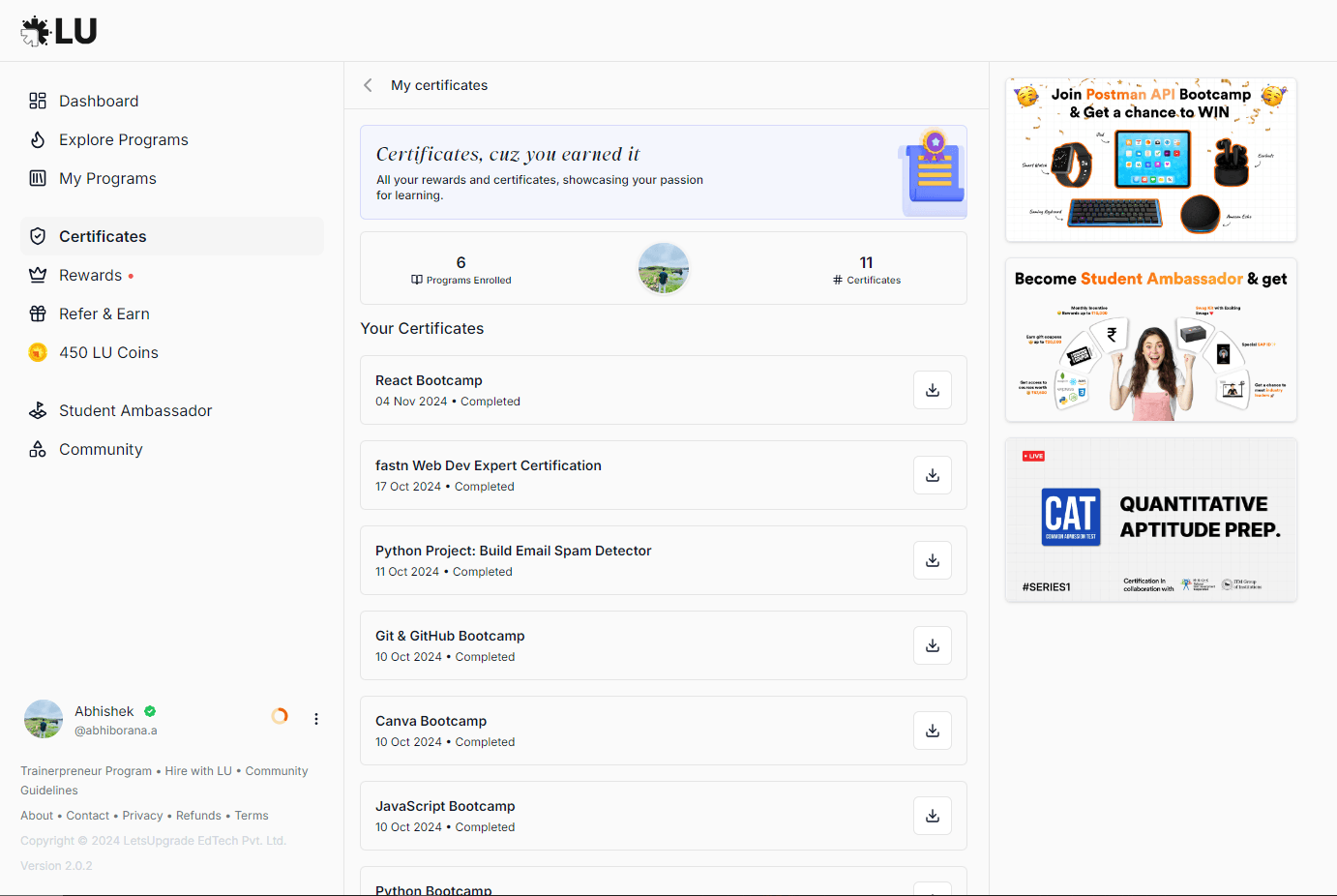
Task: Open the Postman API Bootcamp banner
Action: click(x=1150, y=159)
